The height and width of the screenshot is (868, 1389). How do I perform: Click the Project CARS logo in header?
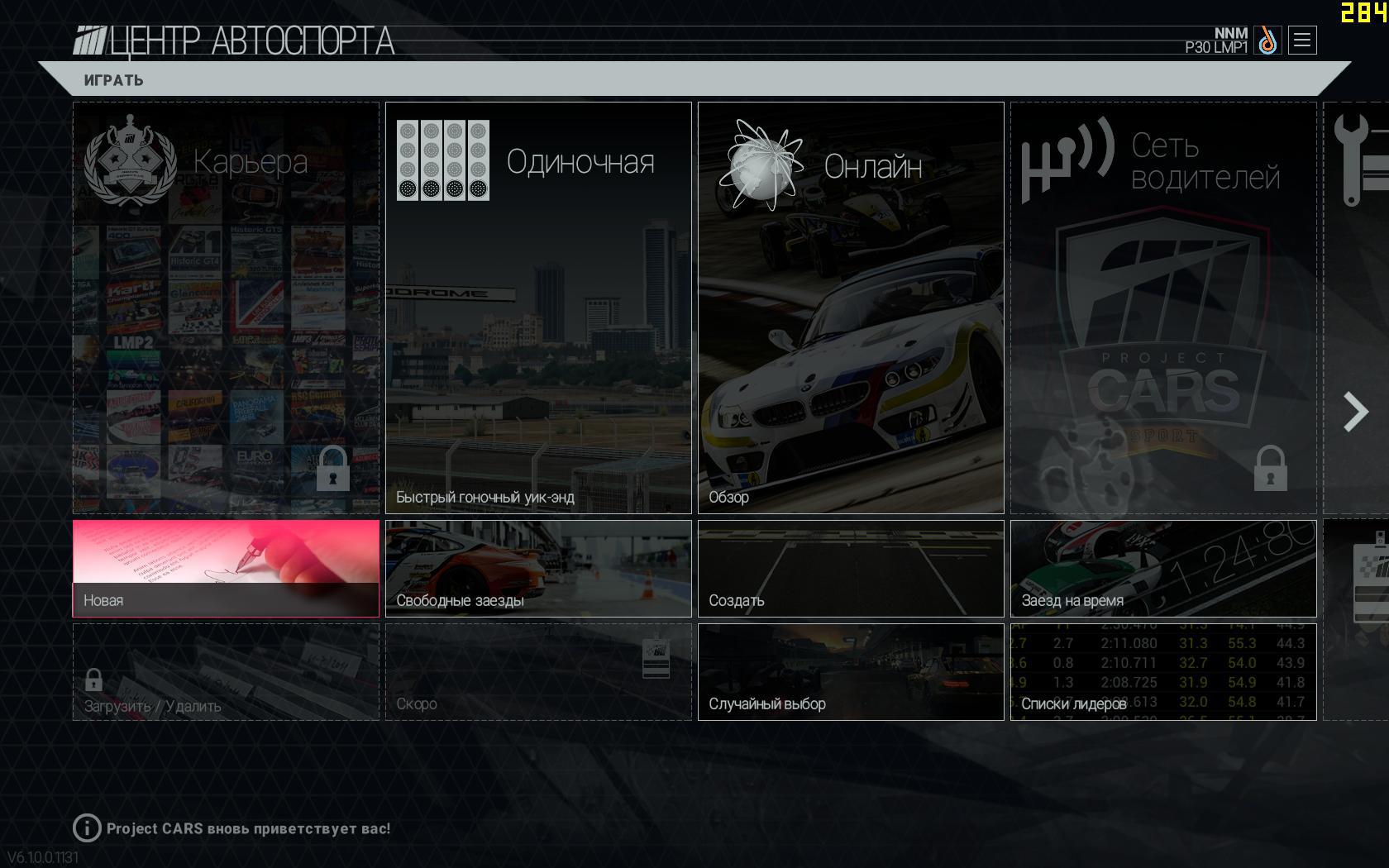click(89, 41)
